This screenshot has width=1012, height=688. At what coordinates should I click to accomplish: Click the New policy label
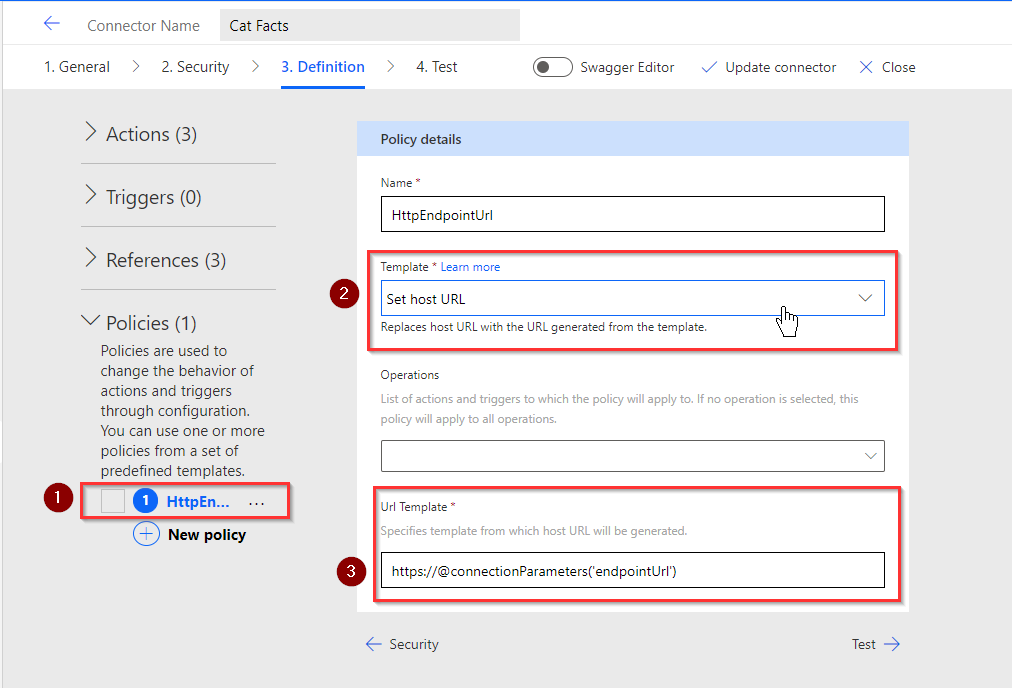click(207, 534)
